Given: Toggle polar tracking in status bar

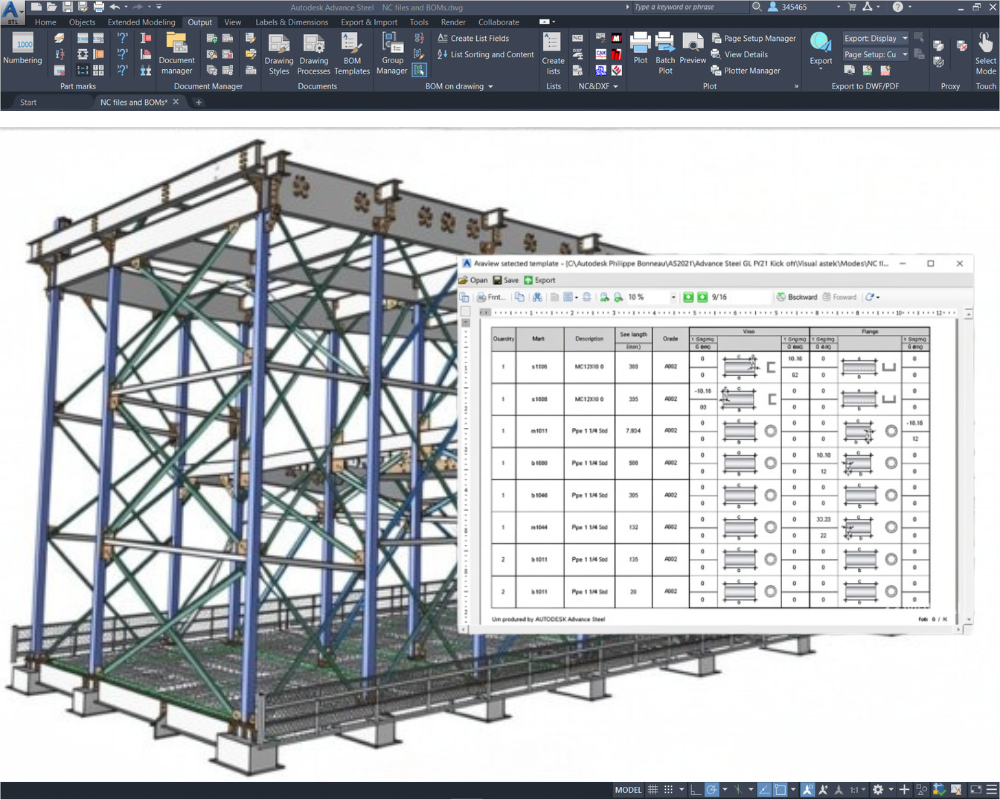Looking at the screenshot, I should (712, 790).
